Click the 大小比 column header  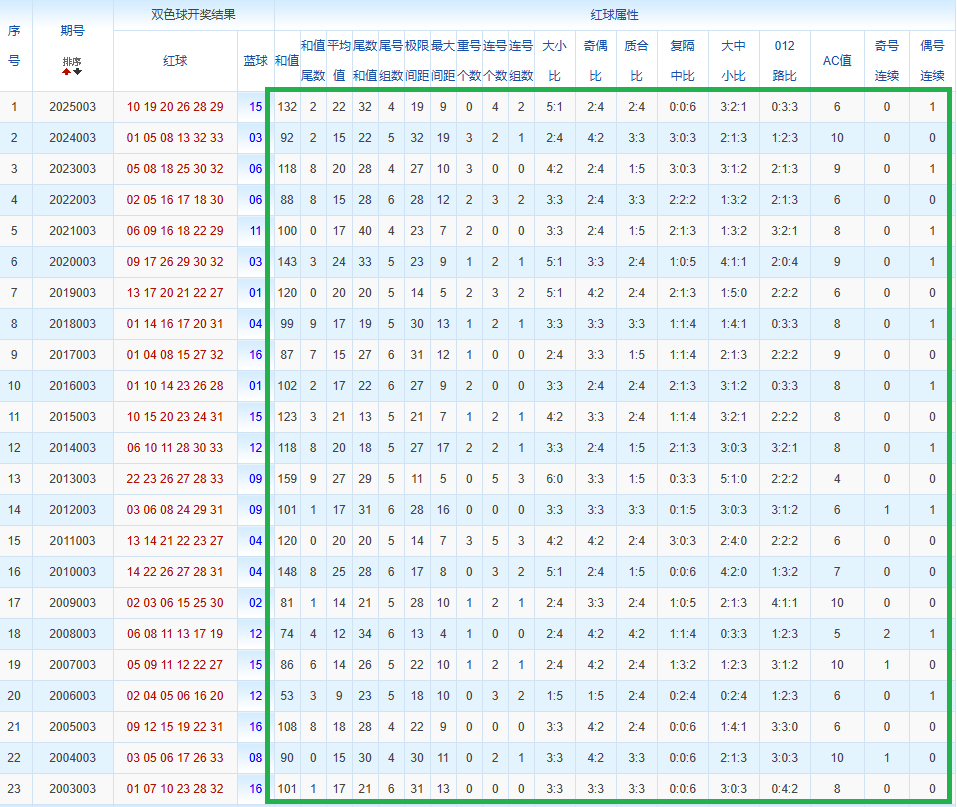pos(553,60)
